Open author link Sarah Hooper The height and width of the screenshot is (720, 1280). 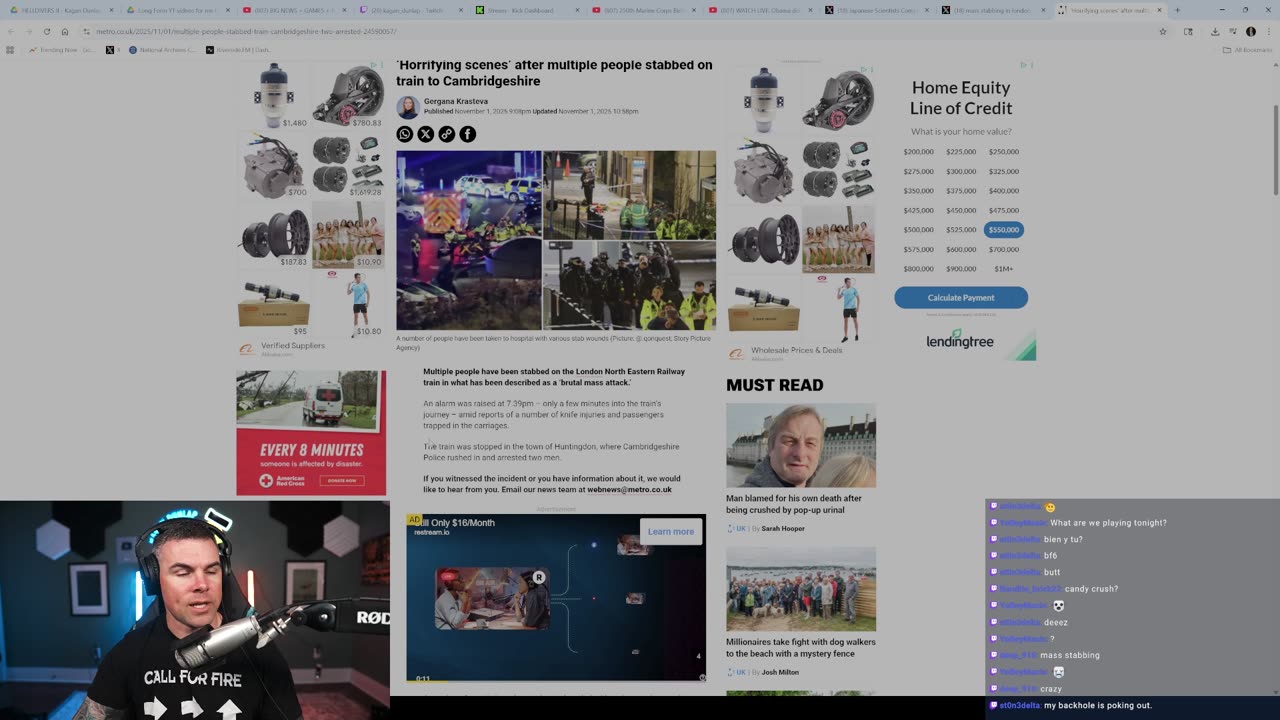(783, 528)
